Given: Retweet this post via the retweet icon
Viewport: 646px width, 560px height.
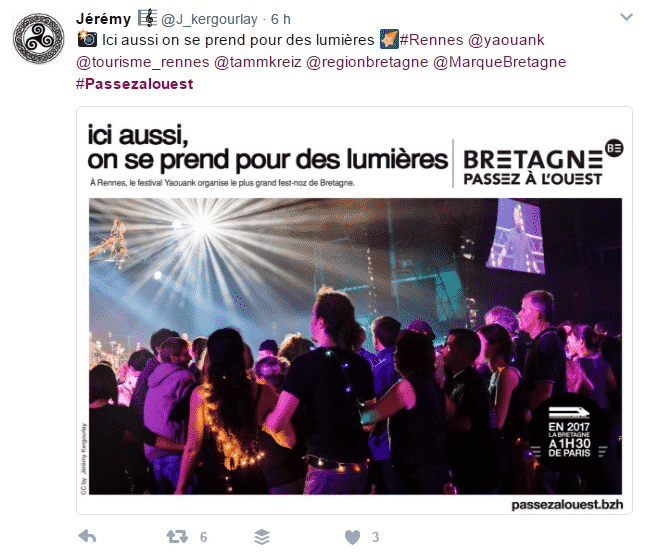Looking at the screenshot, I should (177, 537).
